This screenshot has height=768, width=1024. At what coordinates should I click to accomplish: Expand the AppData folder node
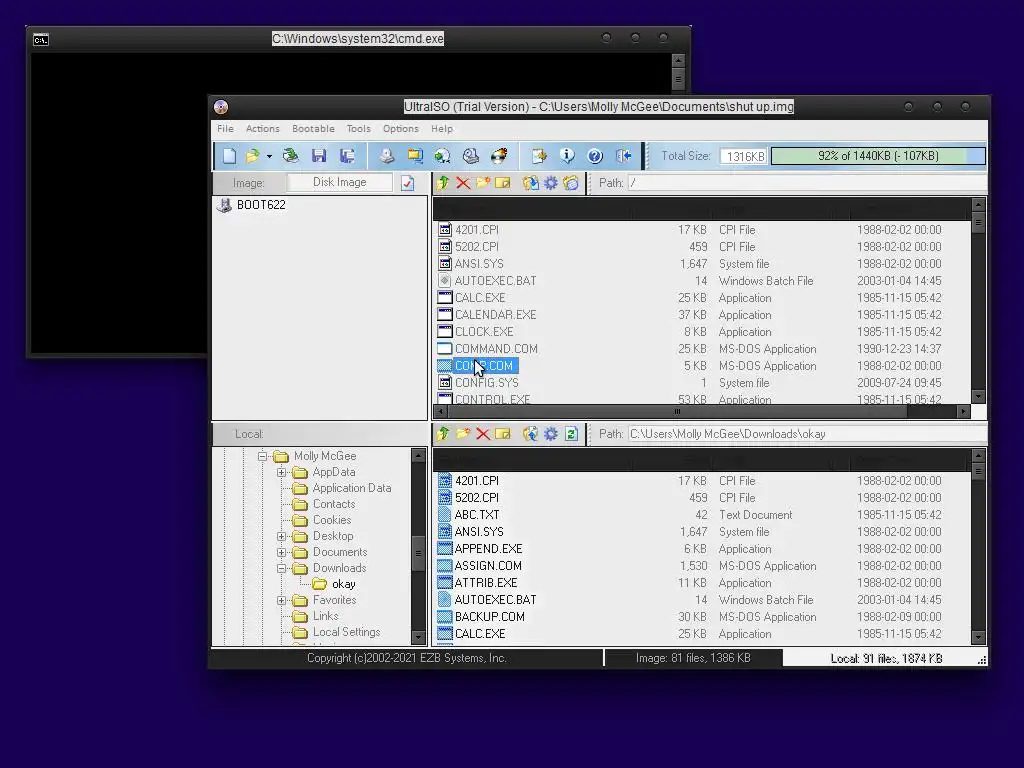281,472
